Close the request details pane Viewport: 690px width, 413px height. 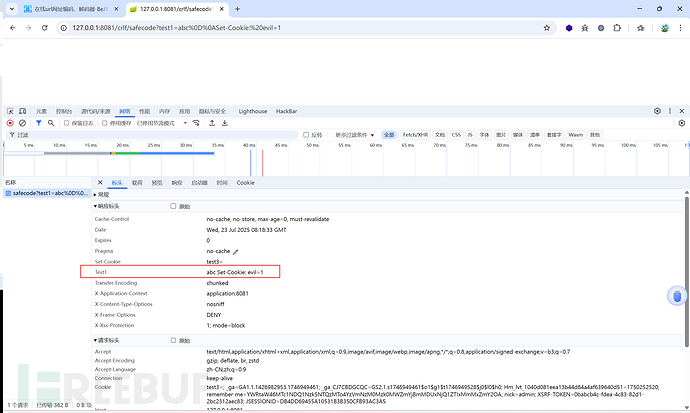click(99, 183)
